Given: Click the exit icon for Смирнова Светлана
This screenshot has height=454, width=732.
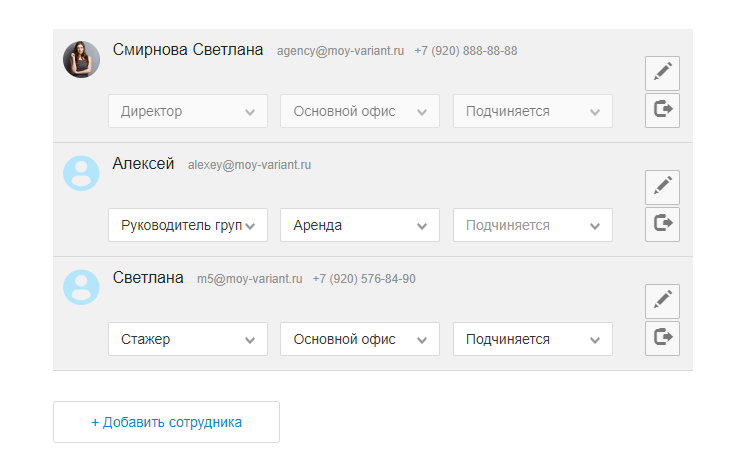Looking at the screenshot, I should point(662,110).
